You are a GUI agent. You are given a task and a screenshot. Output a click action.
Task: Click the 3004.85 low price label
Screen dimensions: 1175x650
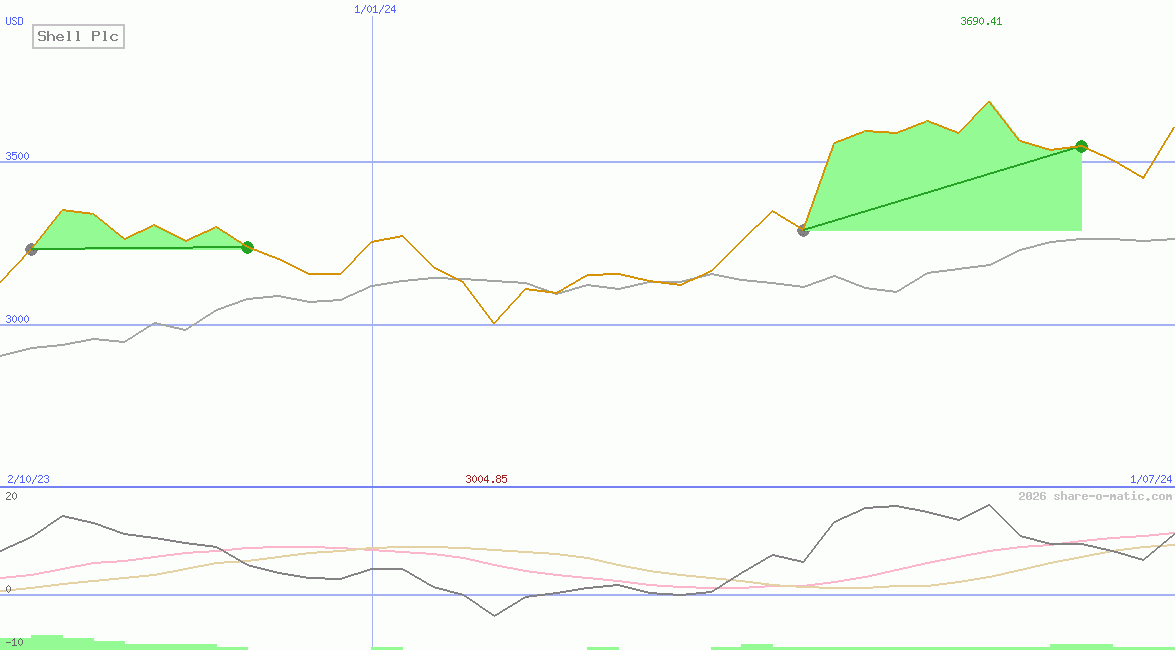point(486,479)
